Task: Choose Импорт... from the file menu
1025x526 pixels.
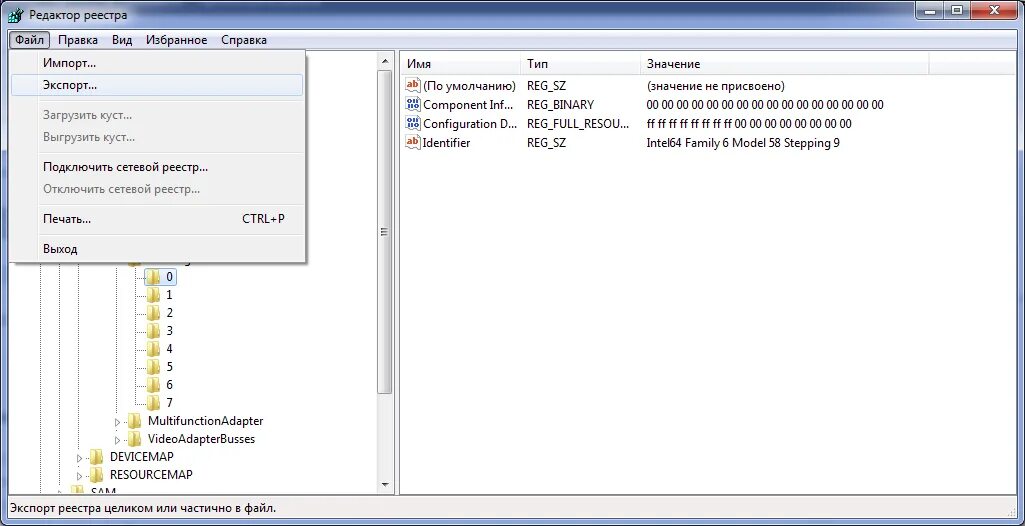Action: (x=157, y=63)
